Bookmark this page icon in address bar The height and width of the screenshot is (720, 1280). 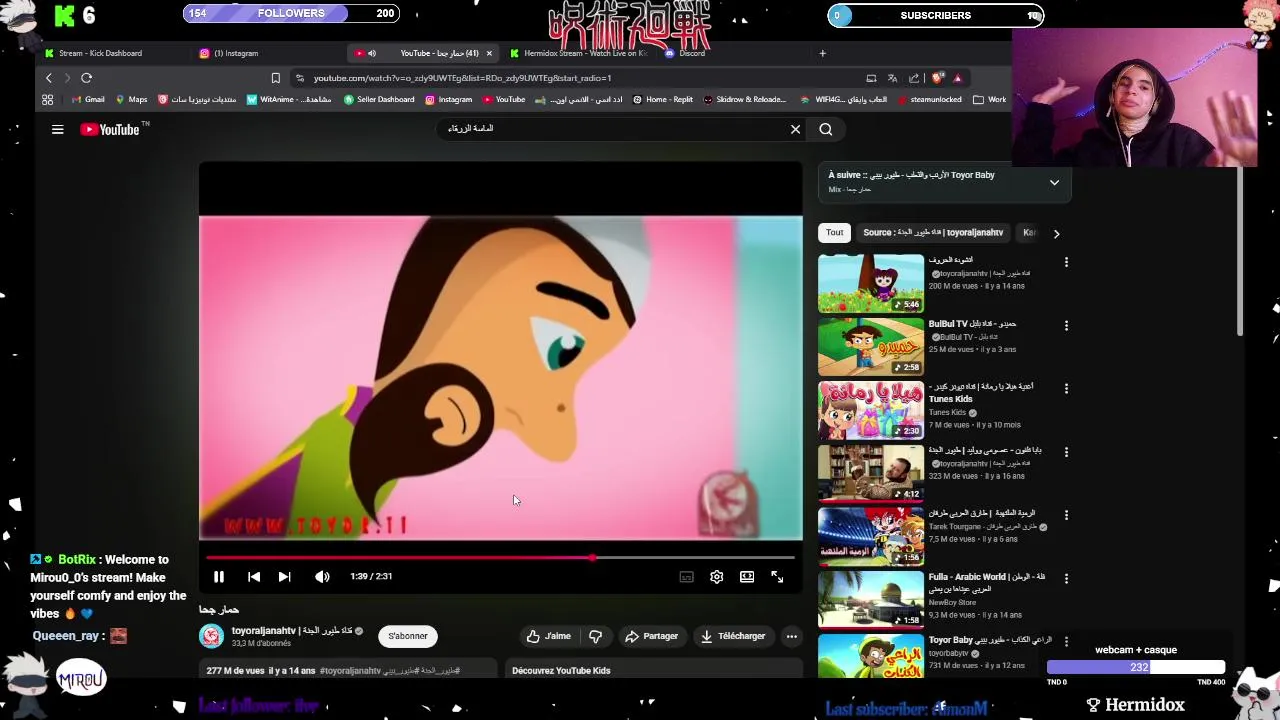275,78
